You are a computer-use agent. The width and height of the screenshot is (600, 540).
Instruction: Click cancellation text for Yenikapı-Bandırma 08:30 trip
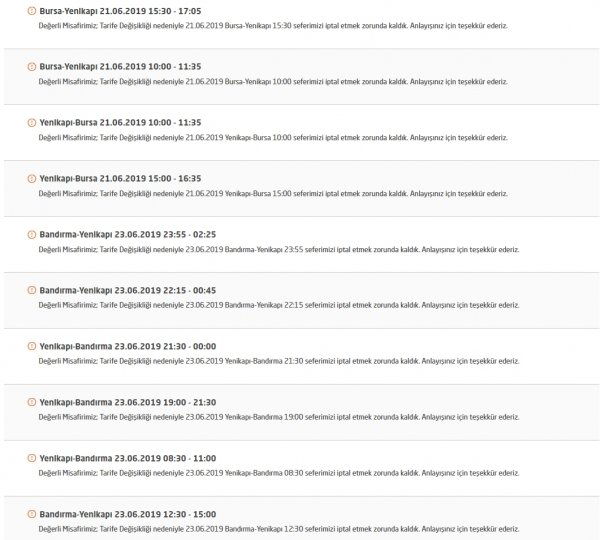pyautogui.click(x=279, y=473)
